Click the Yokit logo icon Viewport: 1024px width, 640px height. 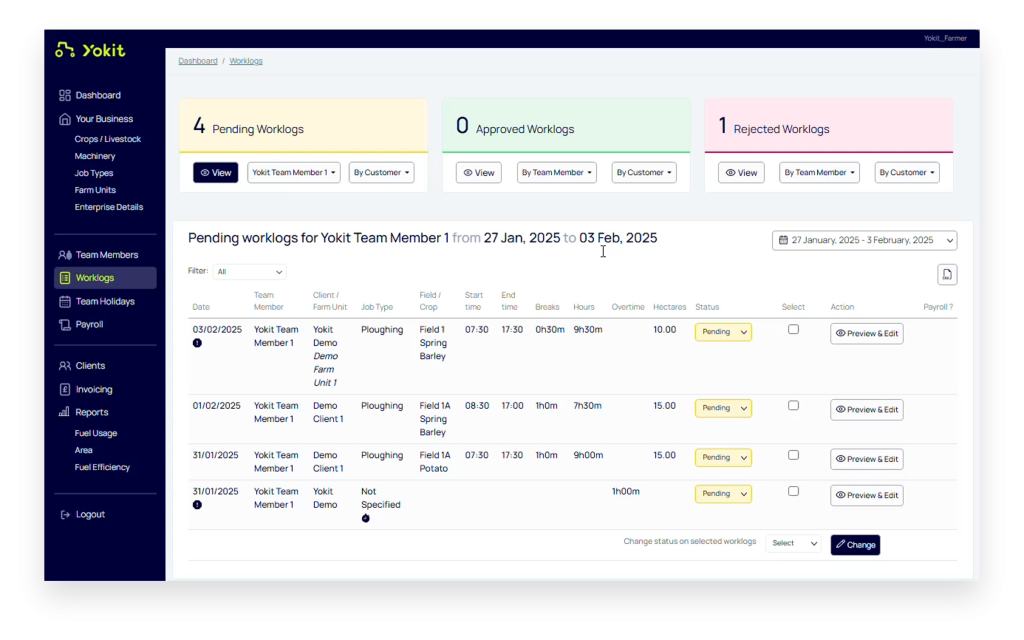click(65, 50)
